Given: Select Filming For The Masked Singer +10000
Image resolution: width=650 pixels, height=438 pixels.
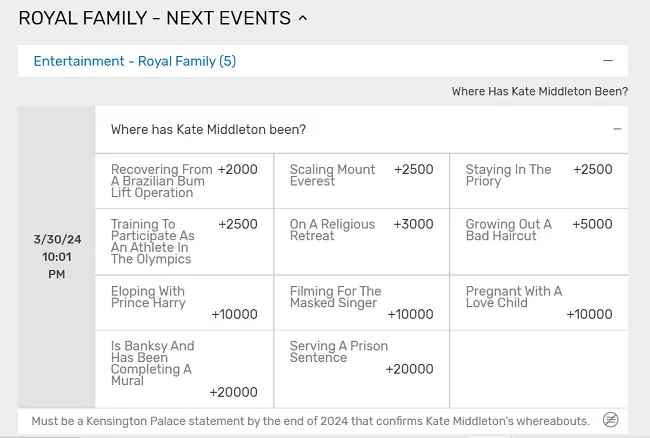Looking at the screenshot, I should pos(361,303).
